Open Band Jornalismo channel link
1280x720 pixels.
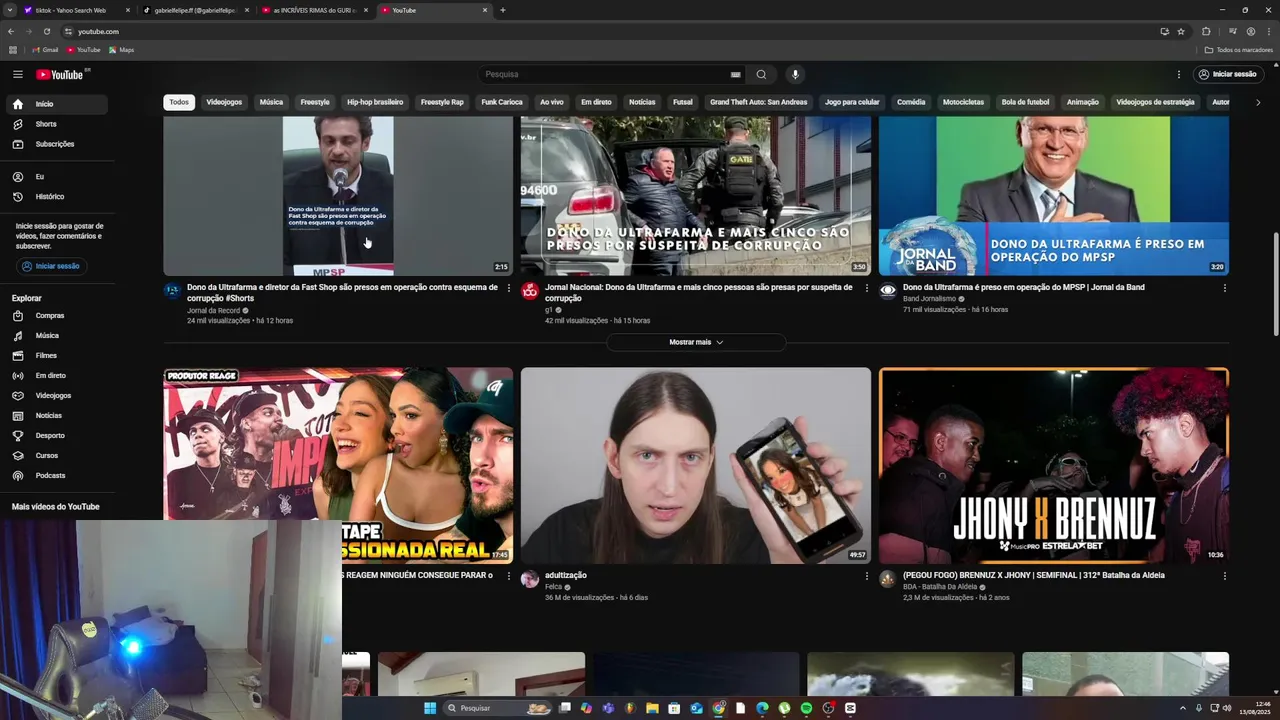[929, 299]
